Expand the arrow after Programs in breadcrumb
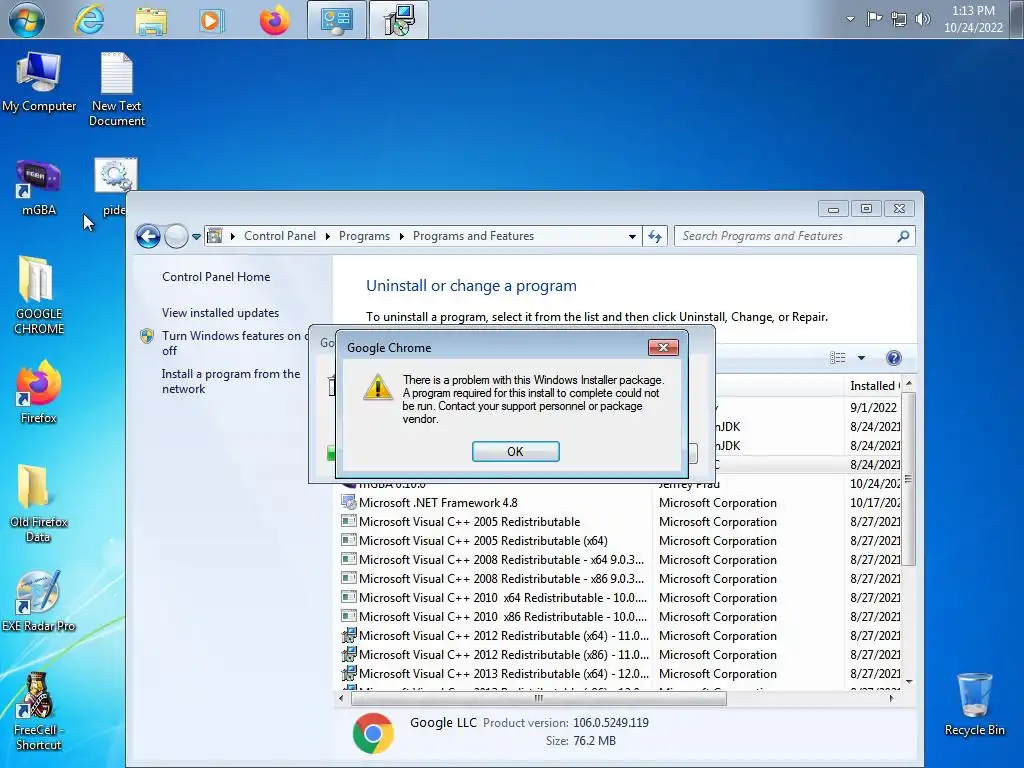 (401, 236)
